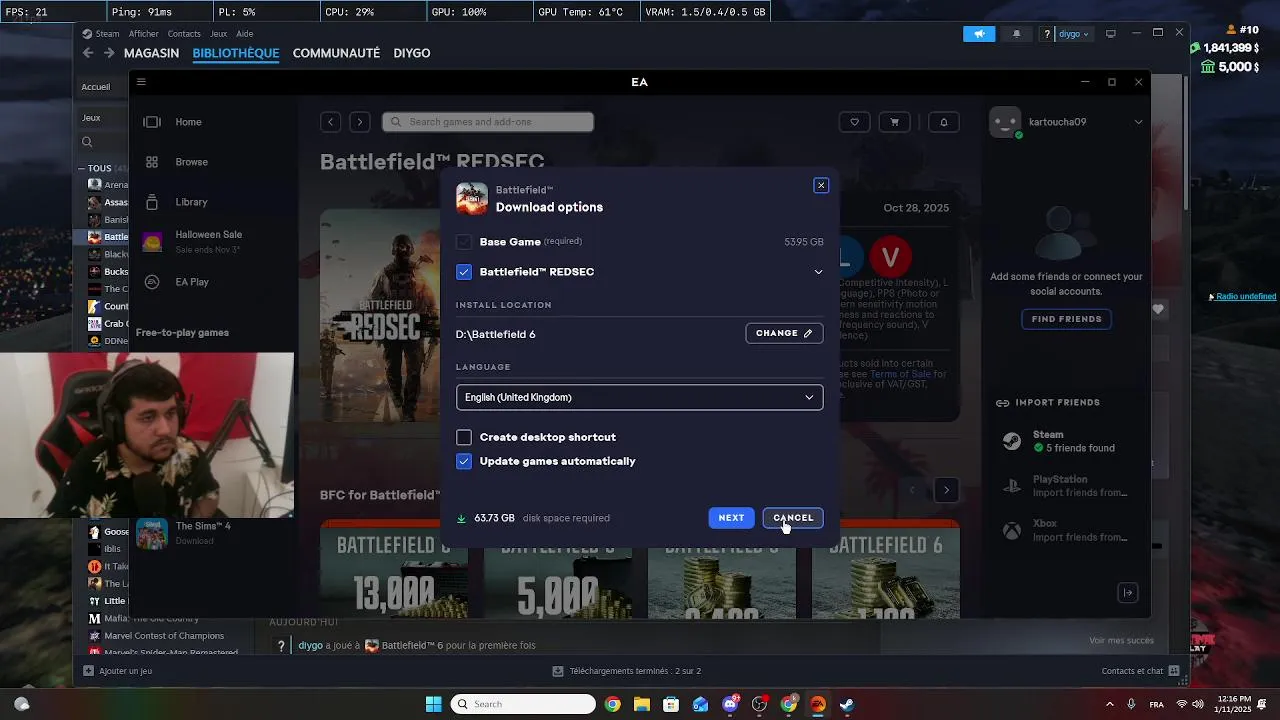
Task: Open the Halloween Sale entry
Action: coord(208,241)
